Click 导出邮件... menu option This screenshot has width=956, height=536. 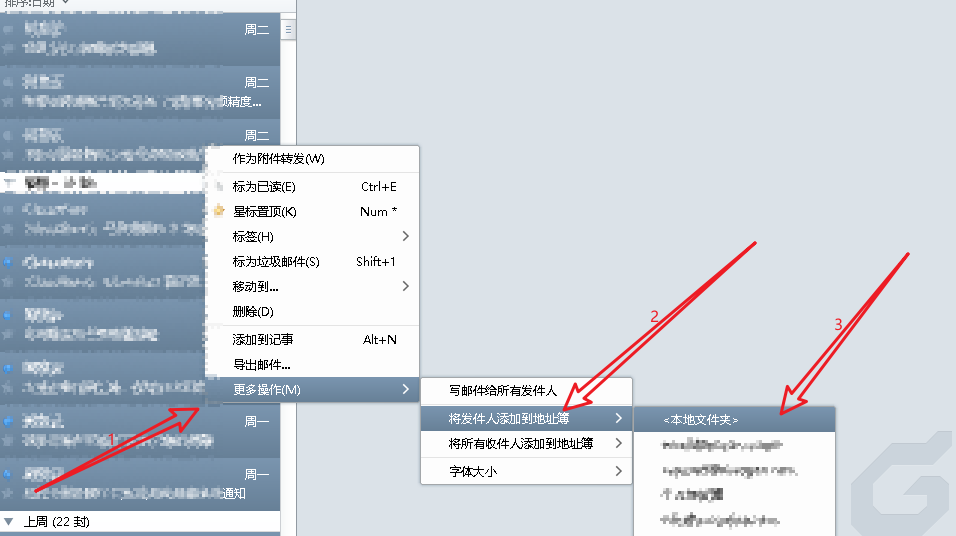pyautogui.click(x=261, y=365)
